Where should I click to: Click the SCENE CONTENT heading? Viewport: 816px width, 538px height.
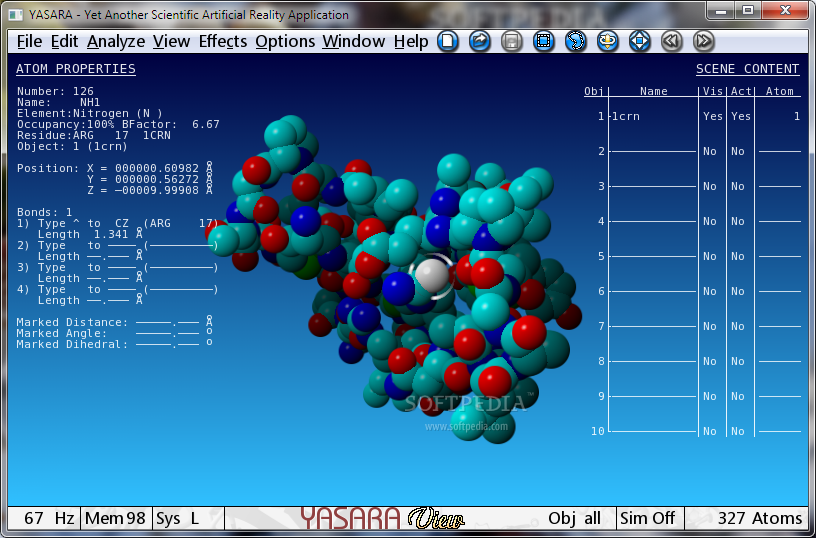pyautogui.click(x=747, y=69)
